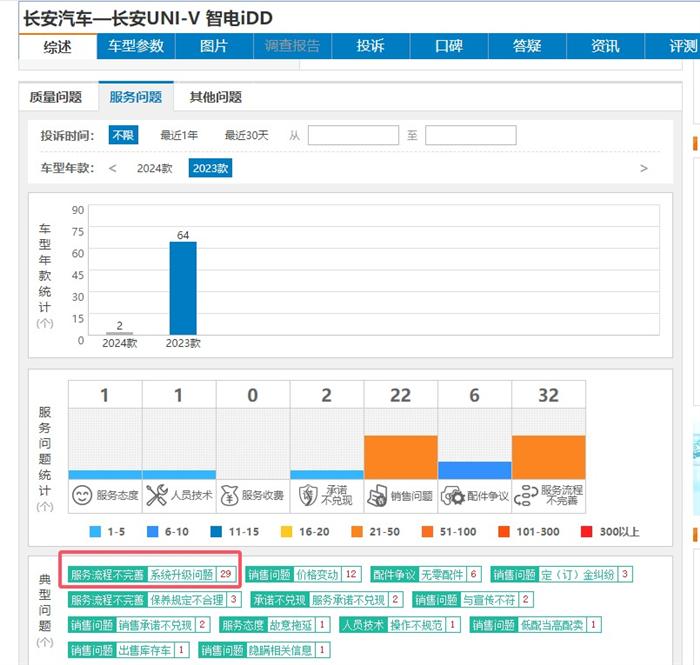The height and width of the screenshot is (665, 700).
Task: Click the 配件争议 gear icon
Action: coord(453,496)
